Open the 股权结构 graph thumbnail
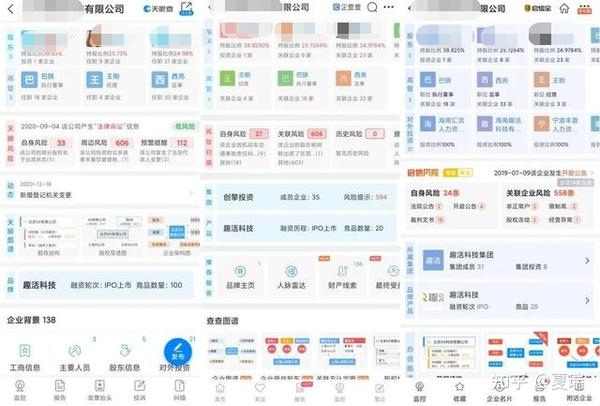The image size is (600, 406). (49, 236)
